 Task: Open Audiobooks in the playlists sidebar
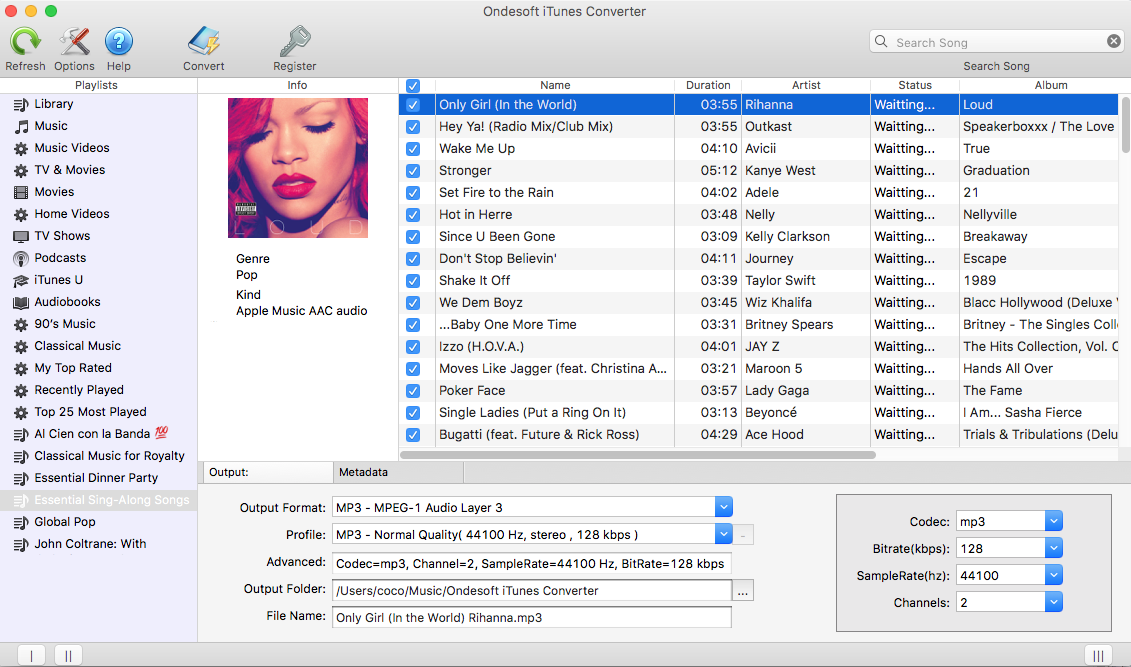click(x=67, y=302)
